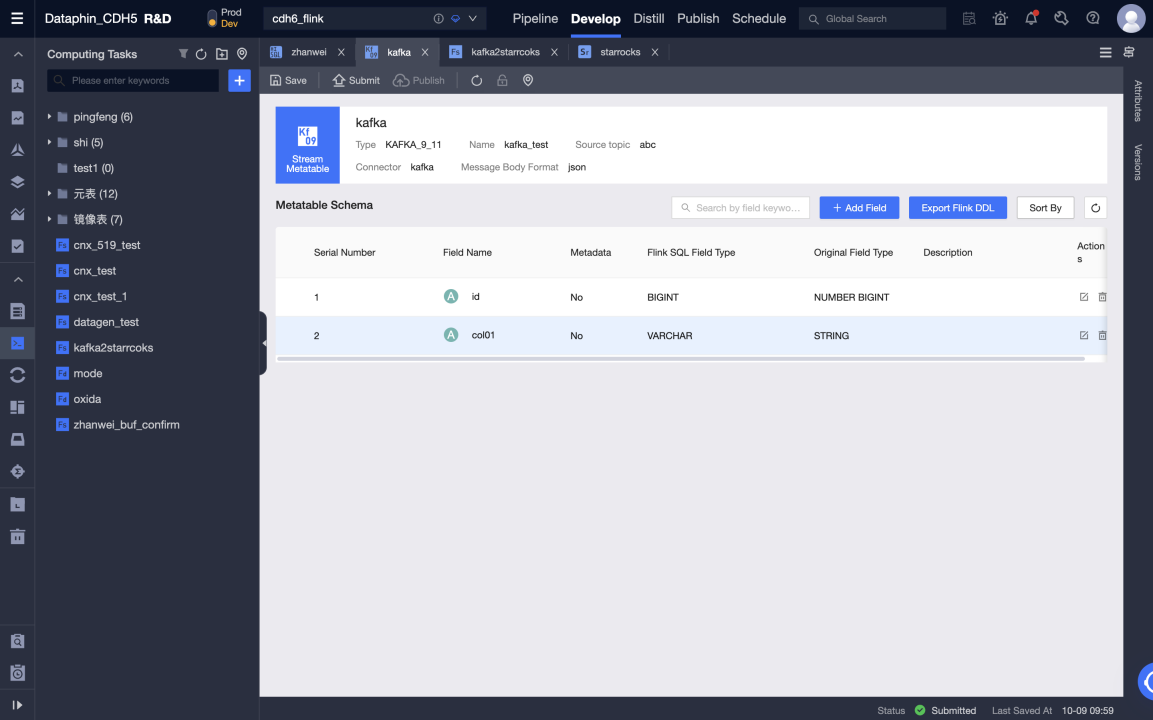Open the help question-mark icon
The width and height of the screenshot is (1153, 720).
tap(1092, 17)
